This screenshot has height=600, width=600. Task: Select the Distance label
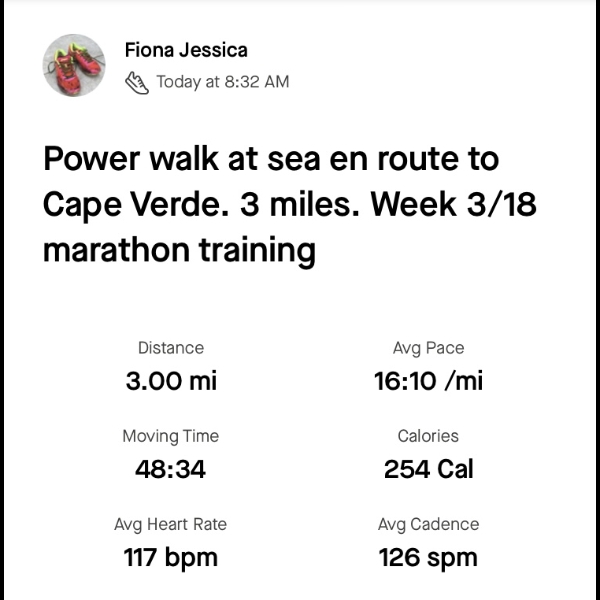coord(171,348)
